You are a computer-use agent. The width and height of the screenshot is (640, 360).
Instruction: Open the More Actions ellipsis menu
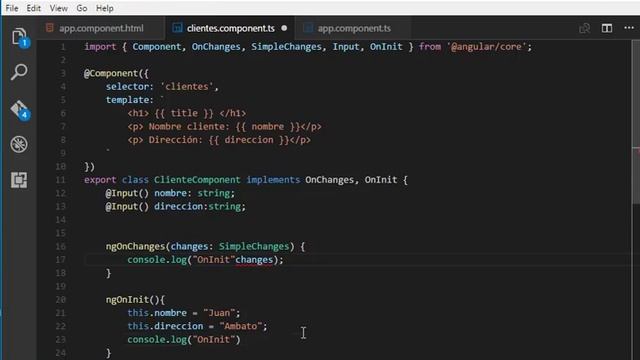(629, 28)
